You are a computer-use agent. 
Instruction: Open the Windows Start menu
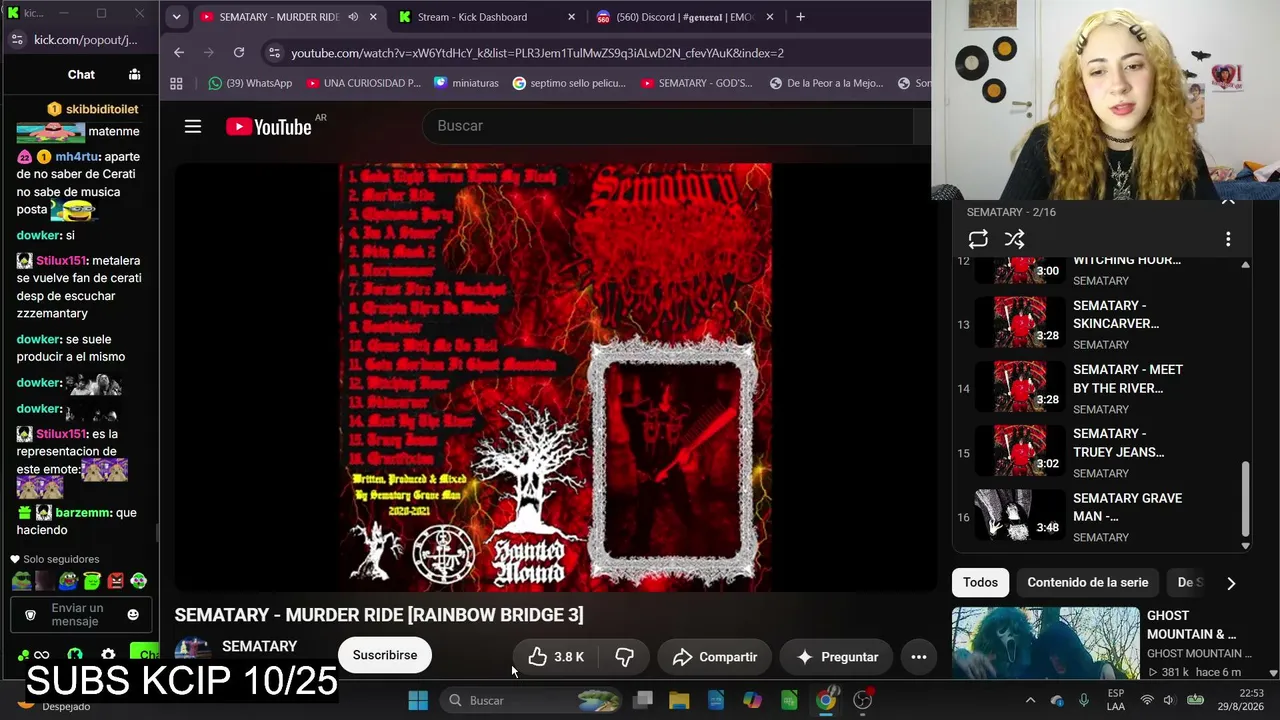tap(418, 700)
